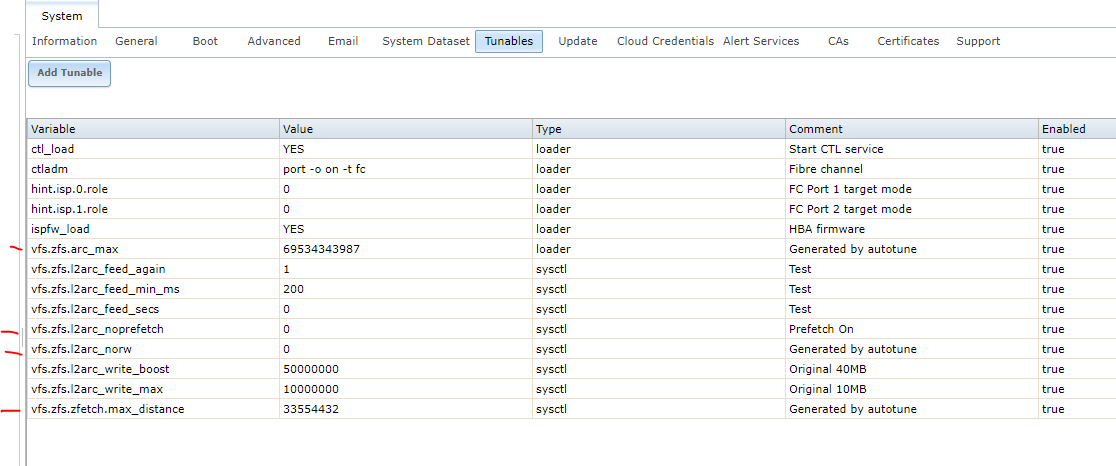The width and height of the screenshot is (1116, 466).
Task: Sort by the Variable column header
Action: (153, 129)
